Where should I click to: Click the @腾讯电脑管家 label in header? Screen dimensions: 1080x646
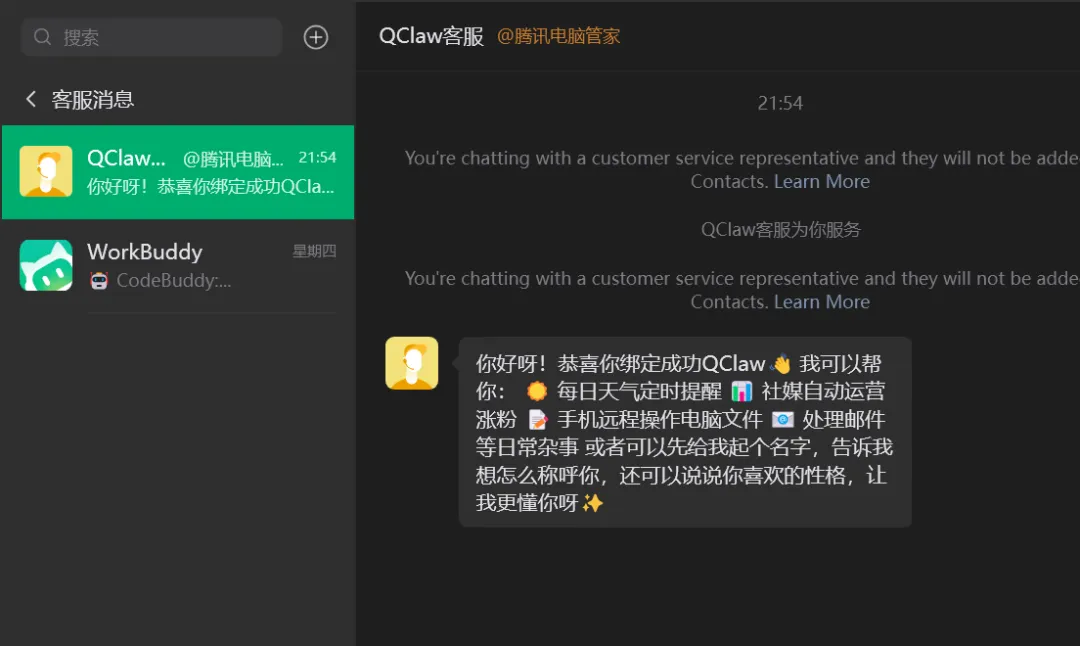(559, 36)
